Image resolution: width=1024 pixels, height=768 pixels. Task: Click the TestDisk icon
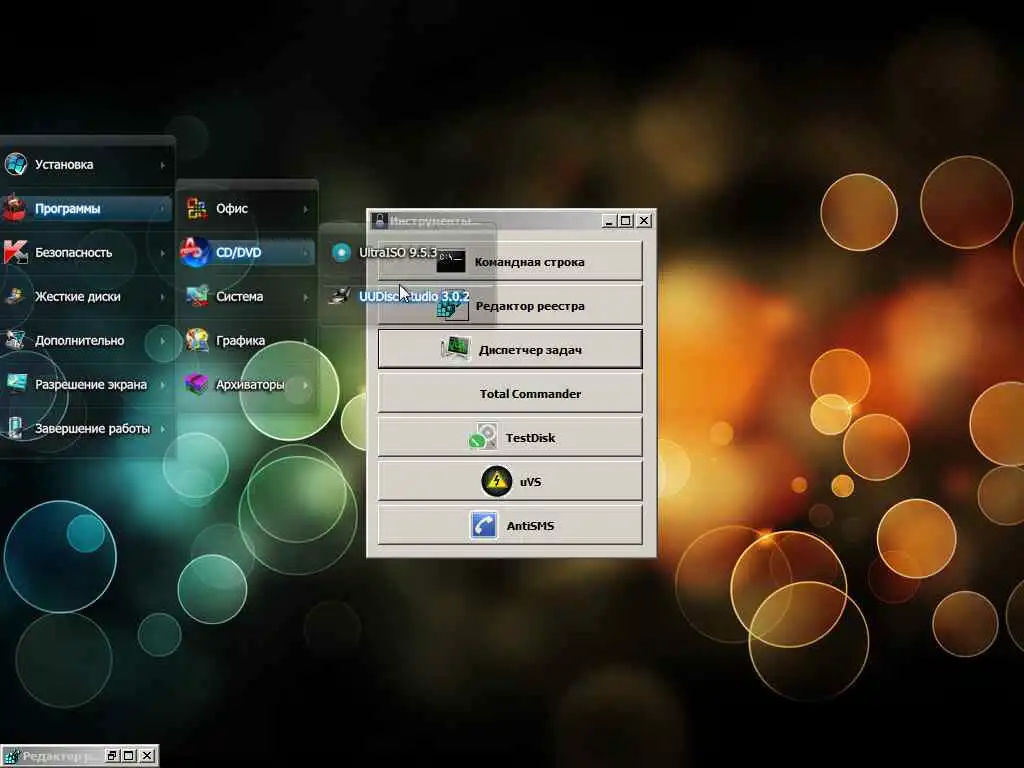click(x=483, y=436)
